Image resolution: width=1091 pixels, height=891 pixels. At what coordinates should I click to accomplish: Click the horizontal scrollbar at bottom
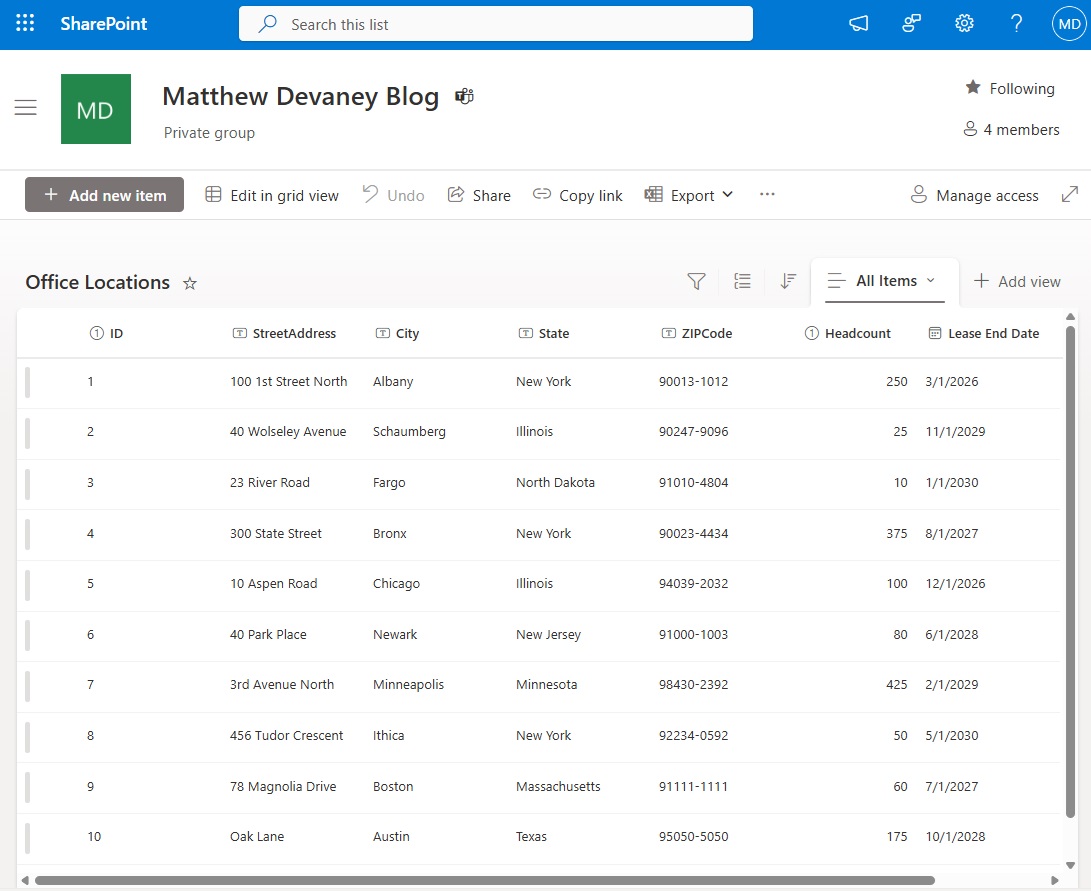pyautogui.click(x=484, y=881)
